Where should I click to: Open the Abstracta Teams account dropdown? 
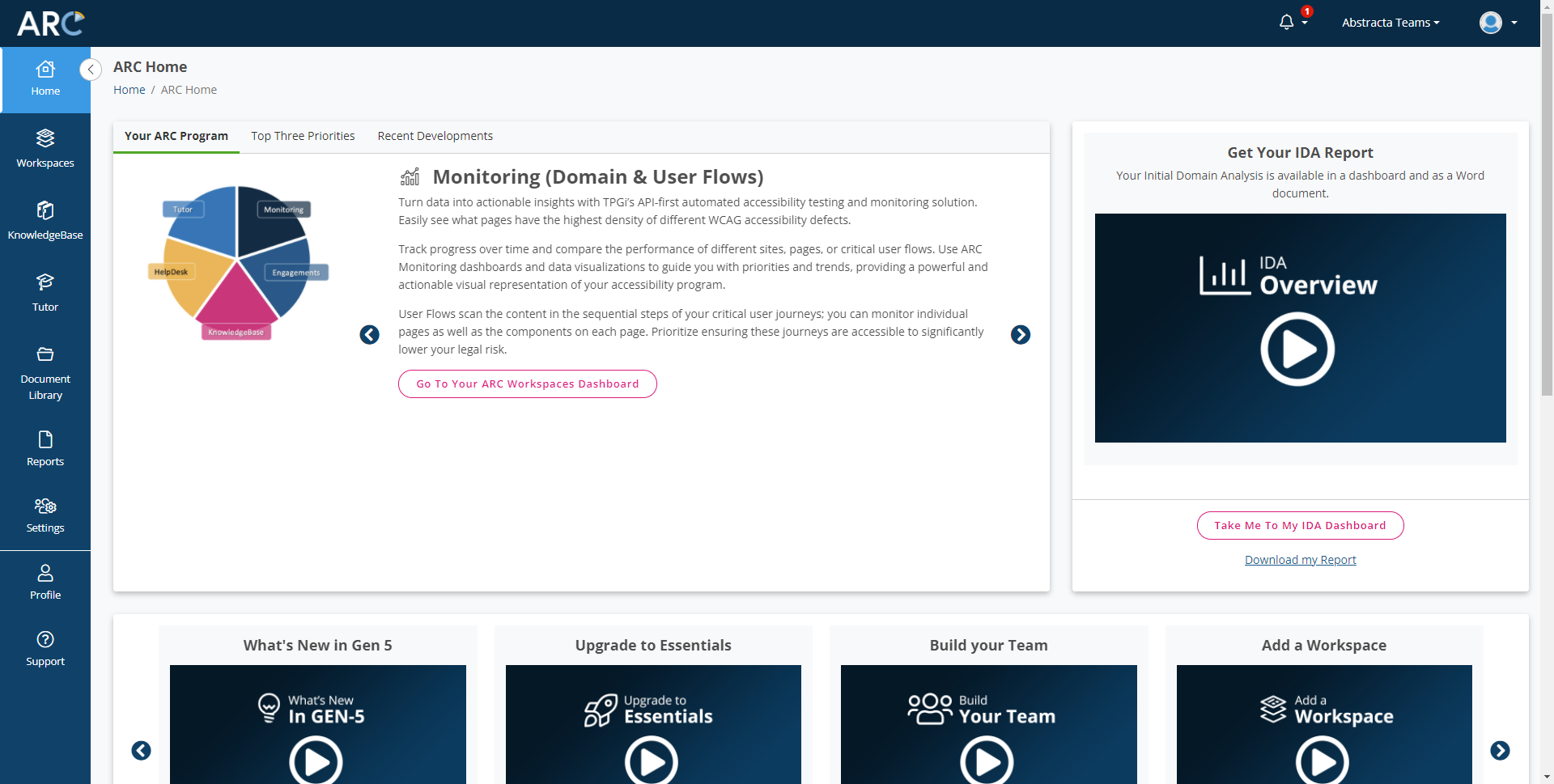[1391, 22]
